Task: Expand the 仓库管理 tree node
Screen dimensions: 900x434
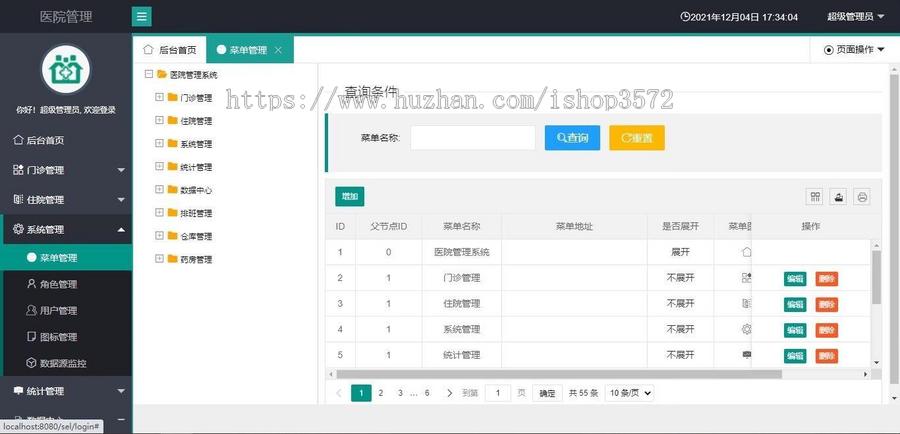Action: (160, 235)
